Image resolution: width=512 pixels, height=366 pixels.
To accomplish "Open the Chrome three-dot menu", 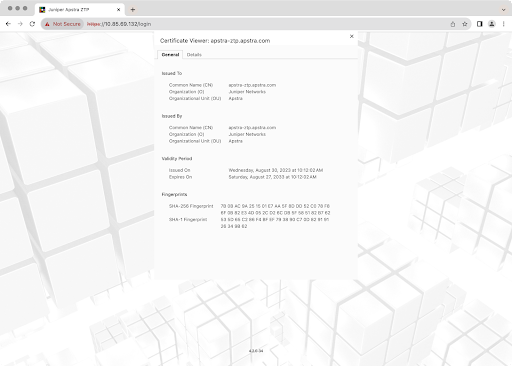I will [x=503, y=24].
